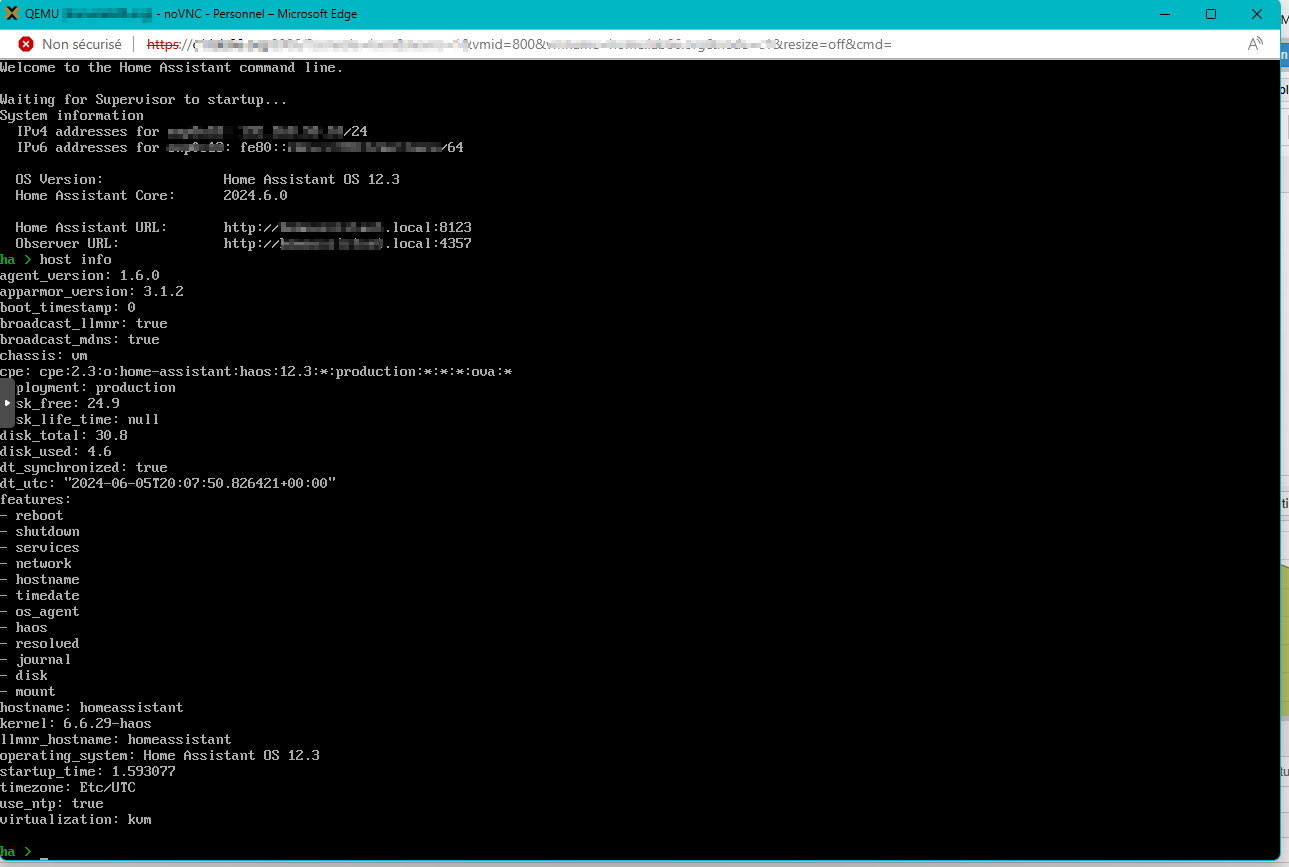Screen dimensions: 1289x867
Task: Click the '- resolved' feature entry
Action: (40, 644)
